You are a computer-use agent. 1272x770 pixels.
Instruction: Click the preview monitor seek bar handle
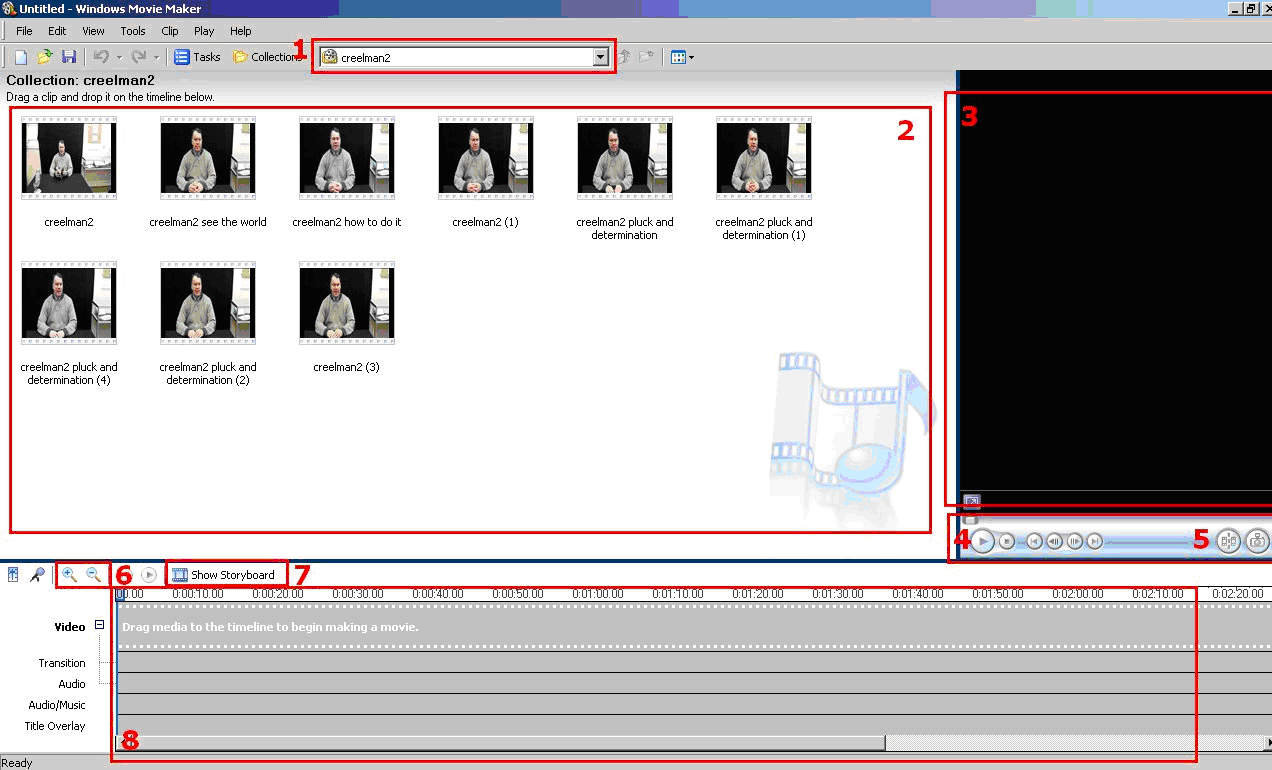970,520
